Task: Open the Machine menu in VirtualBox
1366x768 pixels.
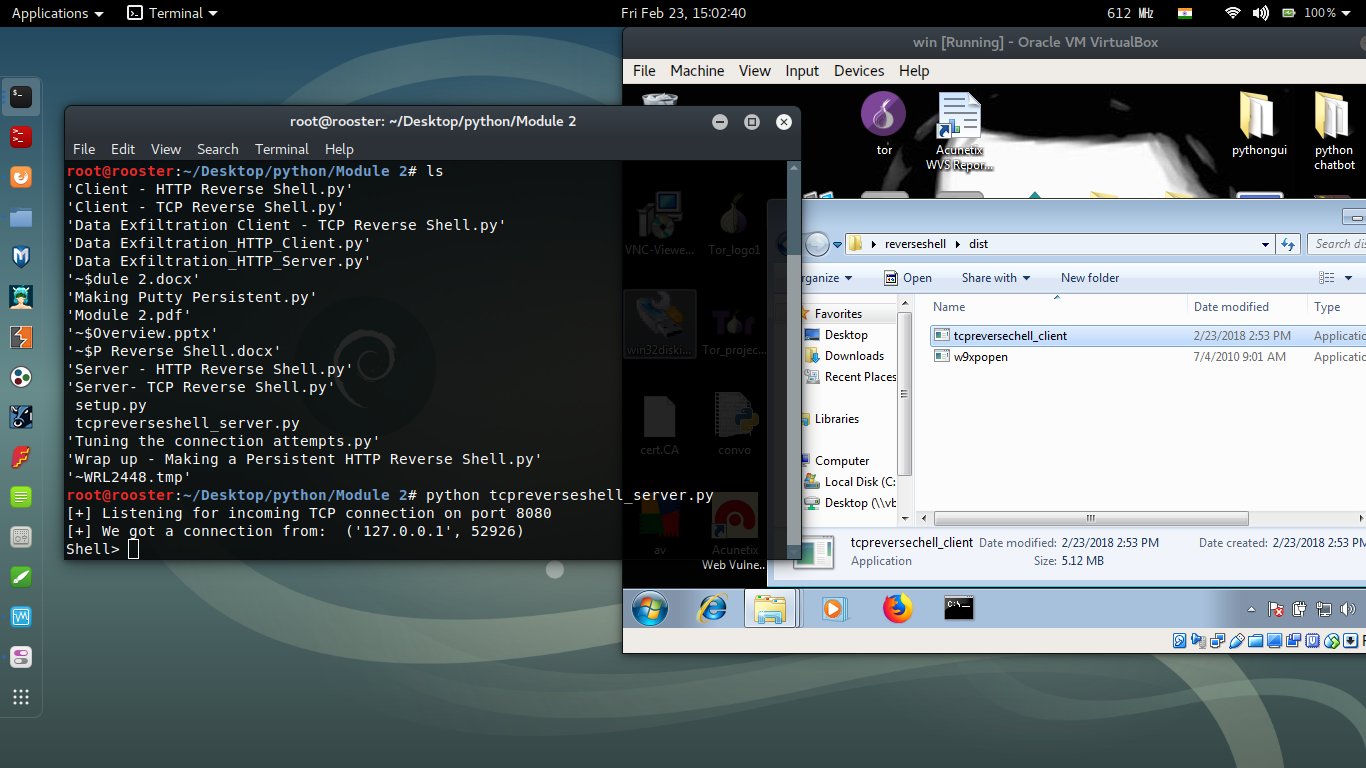Action: coord(697,70)
